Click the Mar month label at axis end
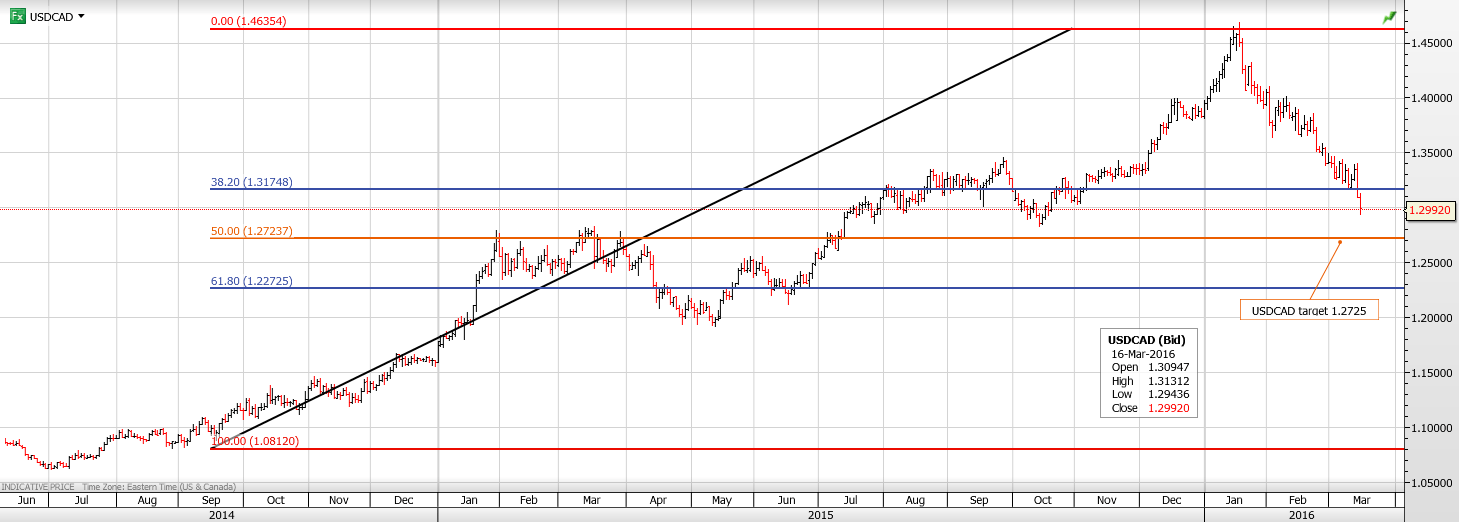This screenshot has height=522, width=1459. coord(1360,499)
